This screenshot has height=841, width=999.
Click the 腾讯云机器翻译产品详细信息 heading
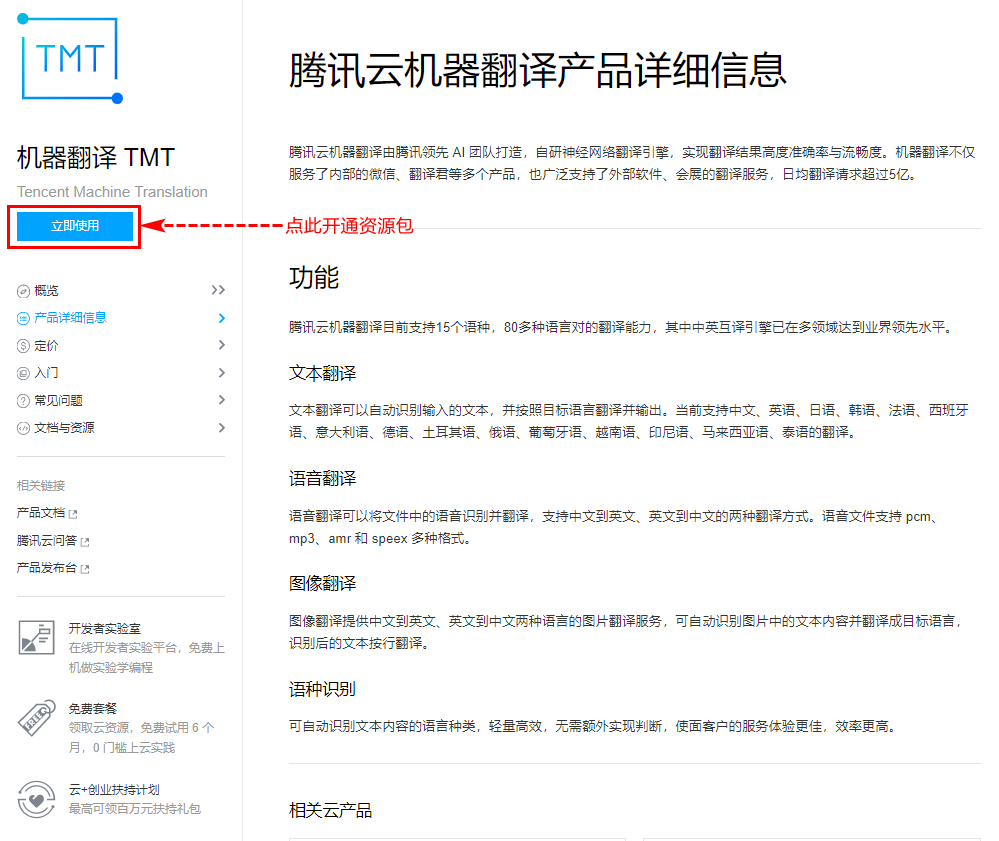pyautogui.click(x=538, y=69)
